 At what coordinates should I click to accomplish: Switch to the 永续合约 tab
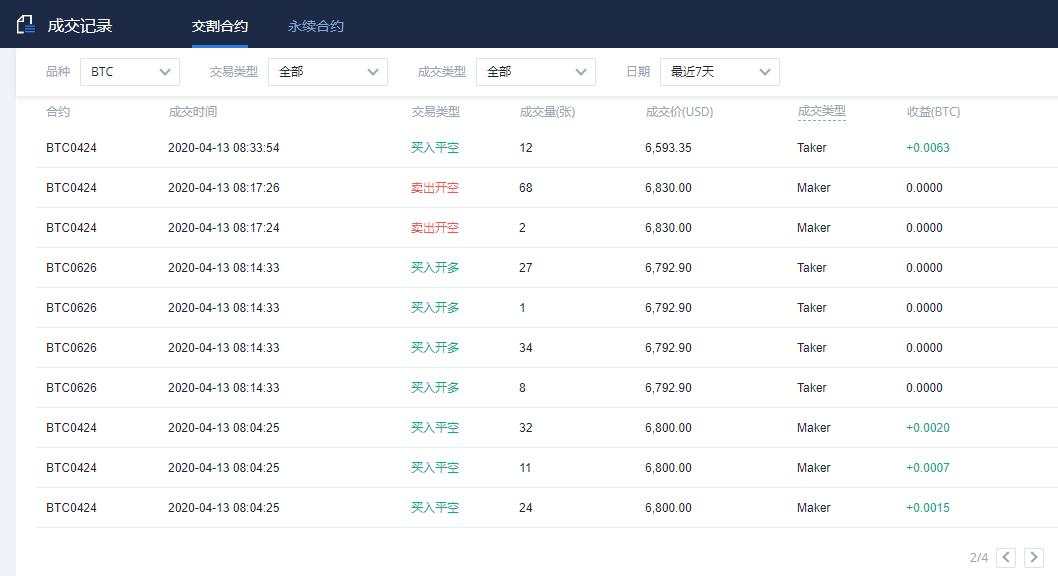[x=316, y=26]
